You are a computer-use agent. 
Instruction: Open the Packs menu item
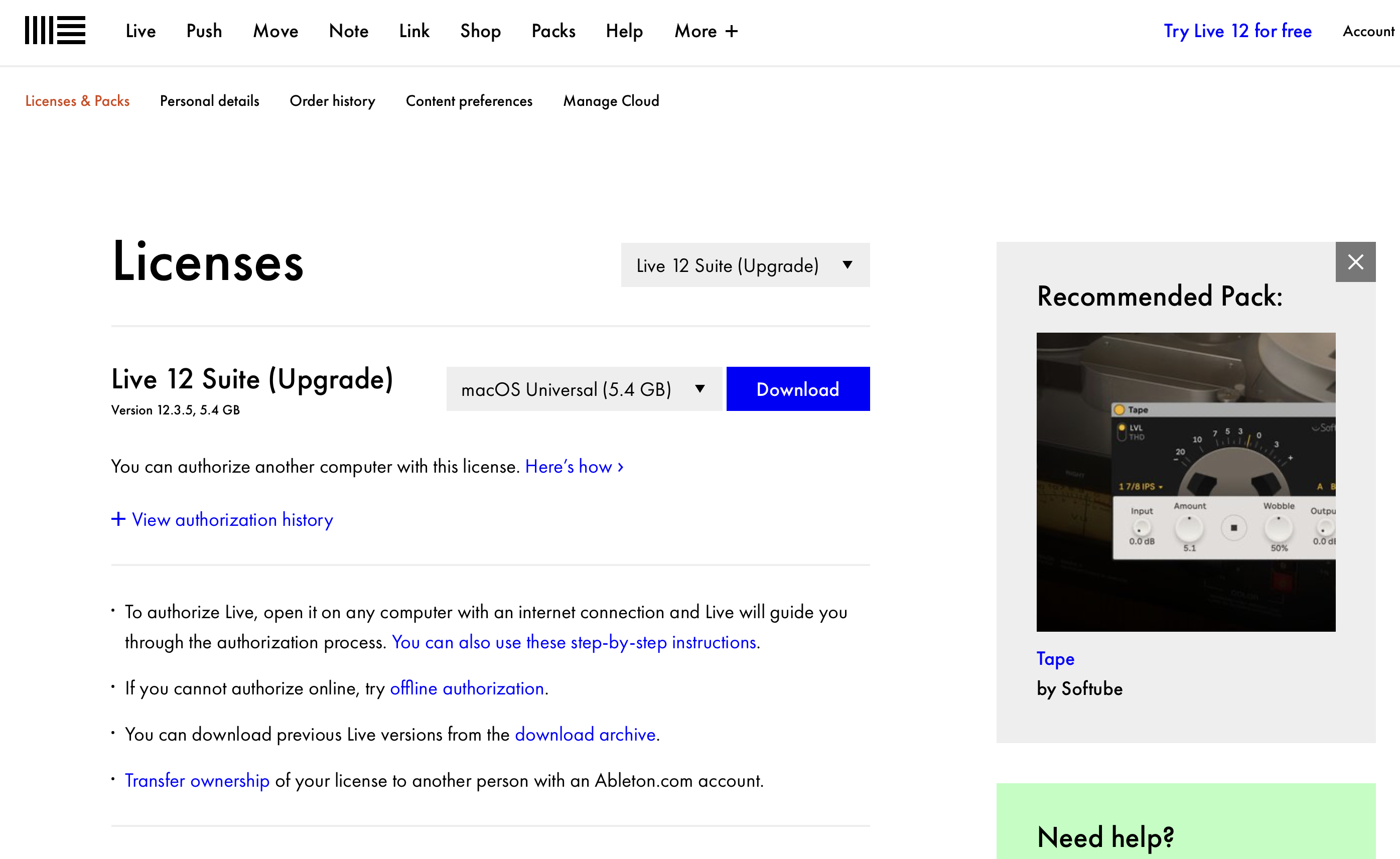tap(553, 31)
